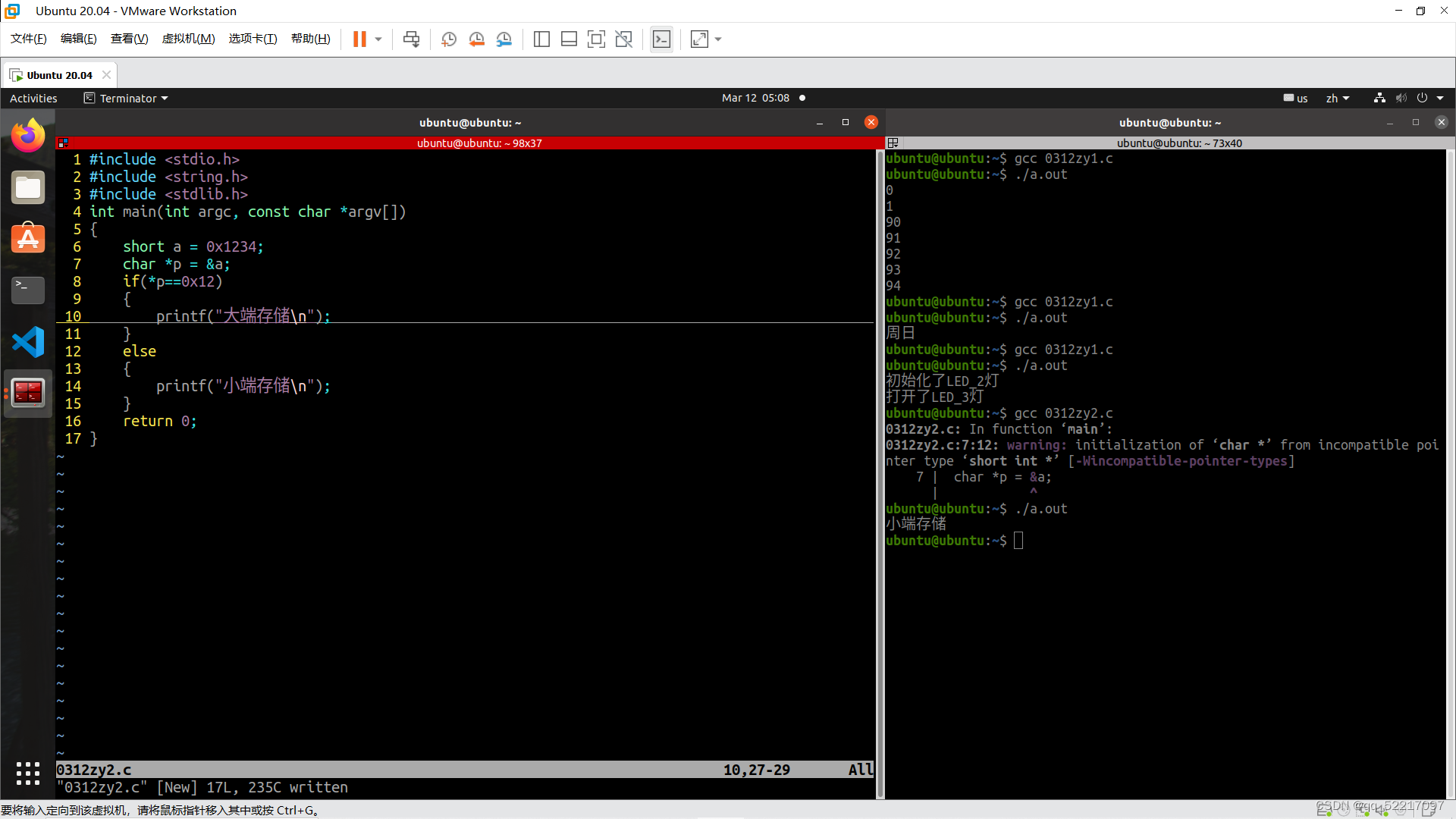This screenshot has width=1456, height=819.
Task: Click the Activities button
Action: pos(33,99)
